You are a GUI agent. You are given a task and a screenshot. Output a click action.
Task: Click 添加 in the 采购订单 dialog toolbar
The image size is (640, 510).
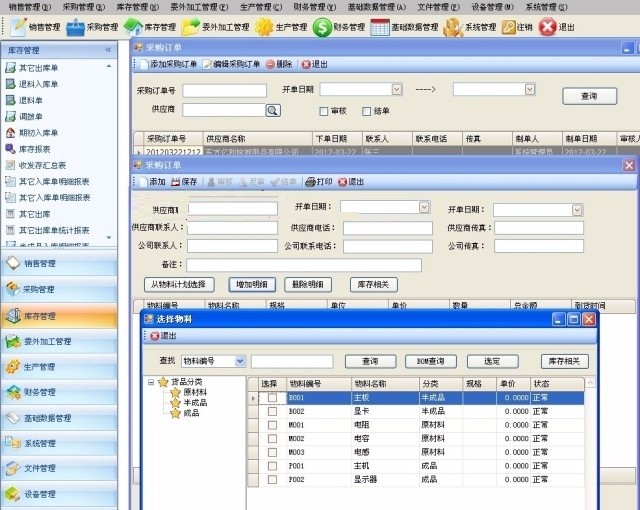click(x=152, y=182)
